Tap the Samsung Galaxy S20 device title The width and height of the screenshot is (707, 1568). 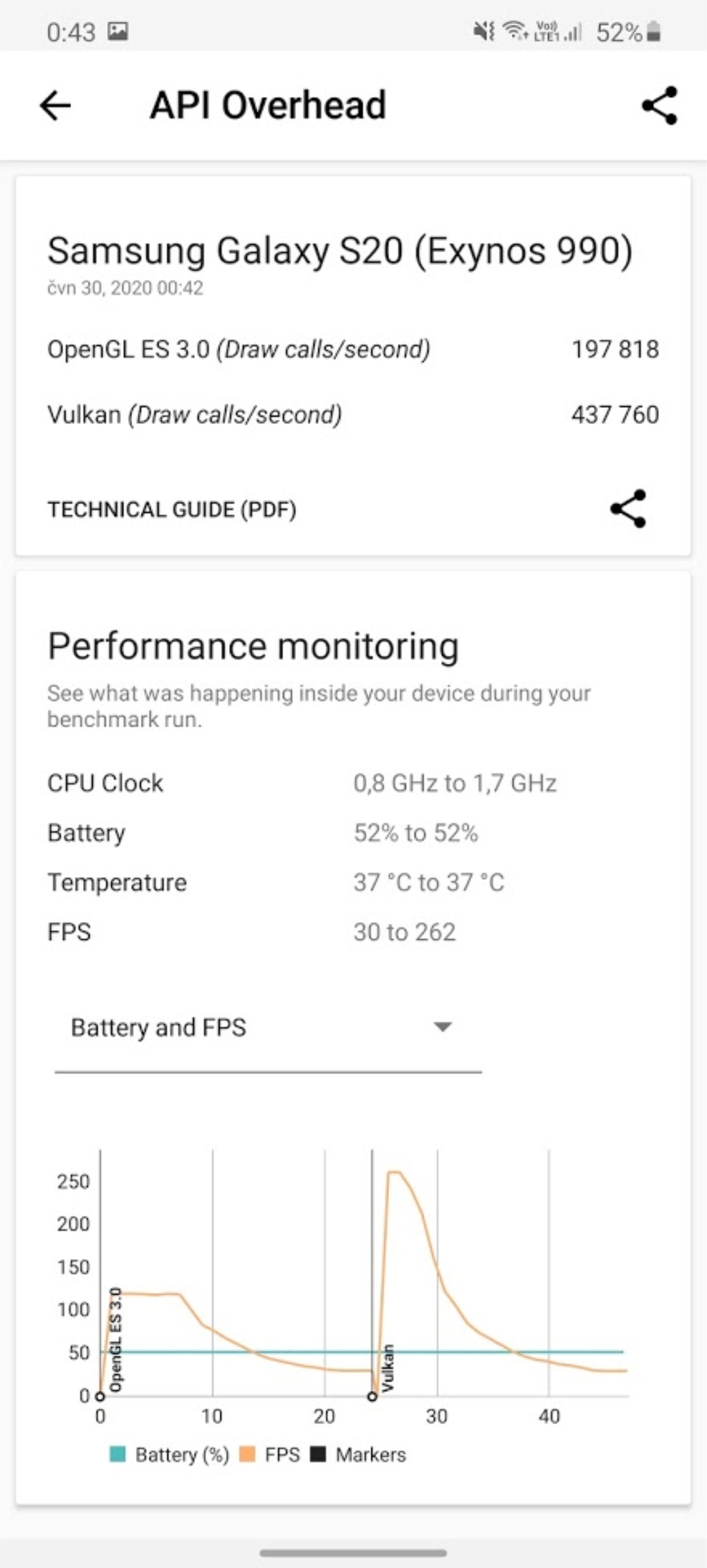click(x=340, y=251)
